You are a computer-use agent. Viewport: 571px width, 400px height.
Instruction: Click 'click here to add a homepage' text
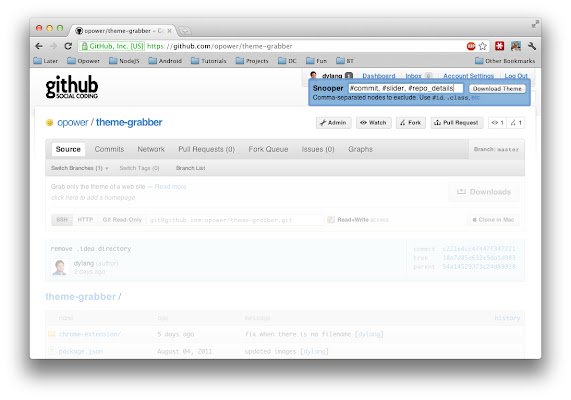point(93,197)
